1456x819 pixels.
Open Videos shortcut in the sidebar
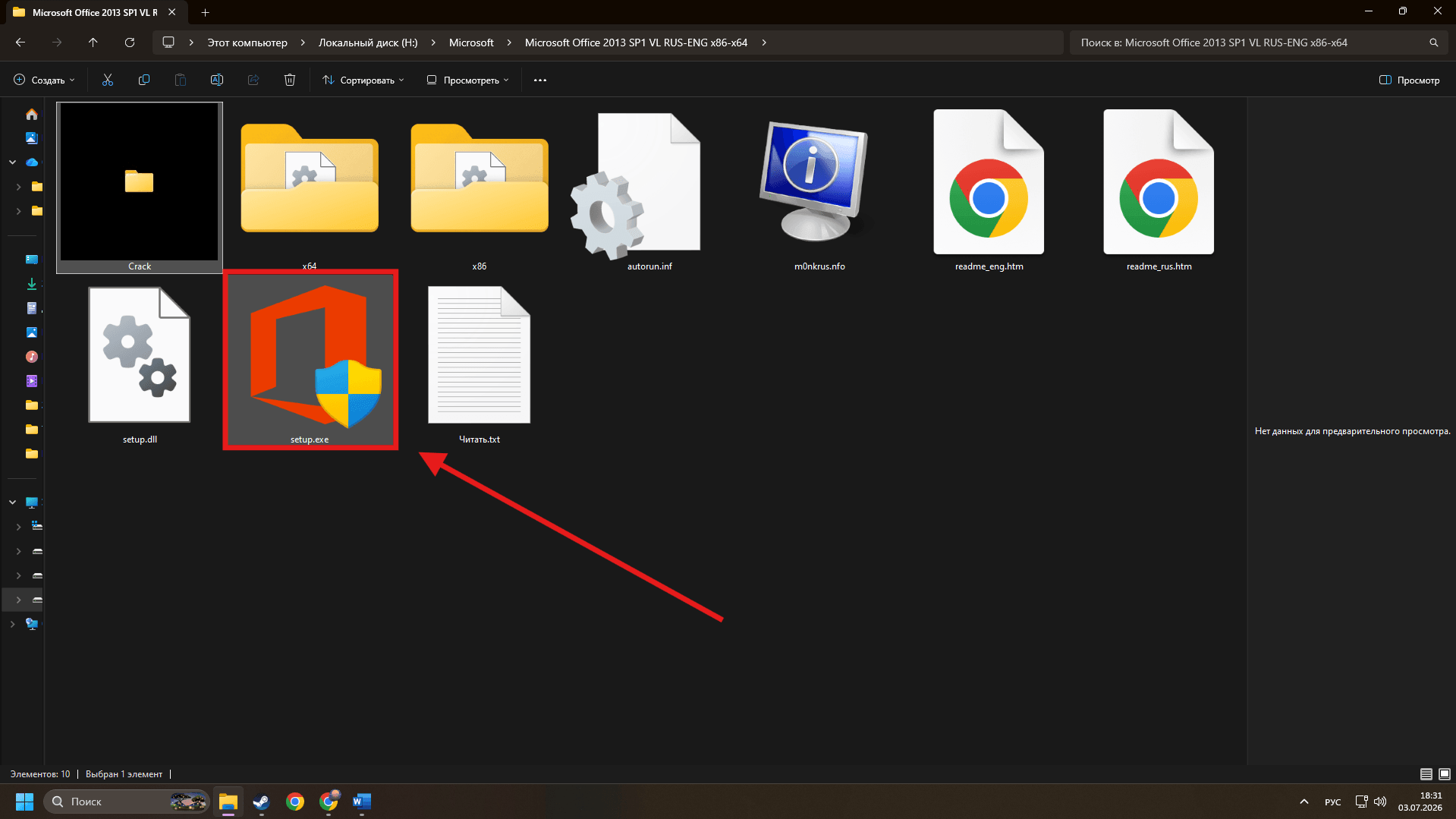[32, 381]
